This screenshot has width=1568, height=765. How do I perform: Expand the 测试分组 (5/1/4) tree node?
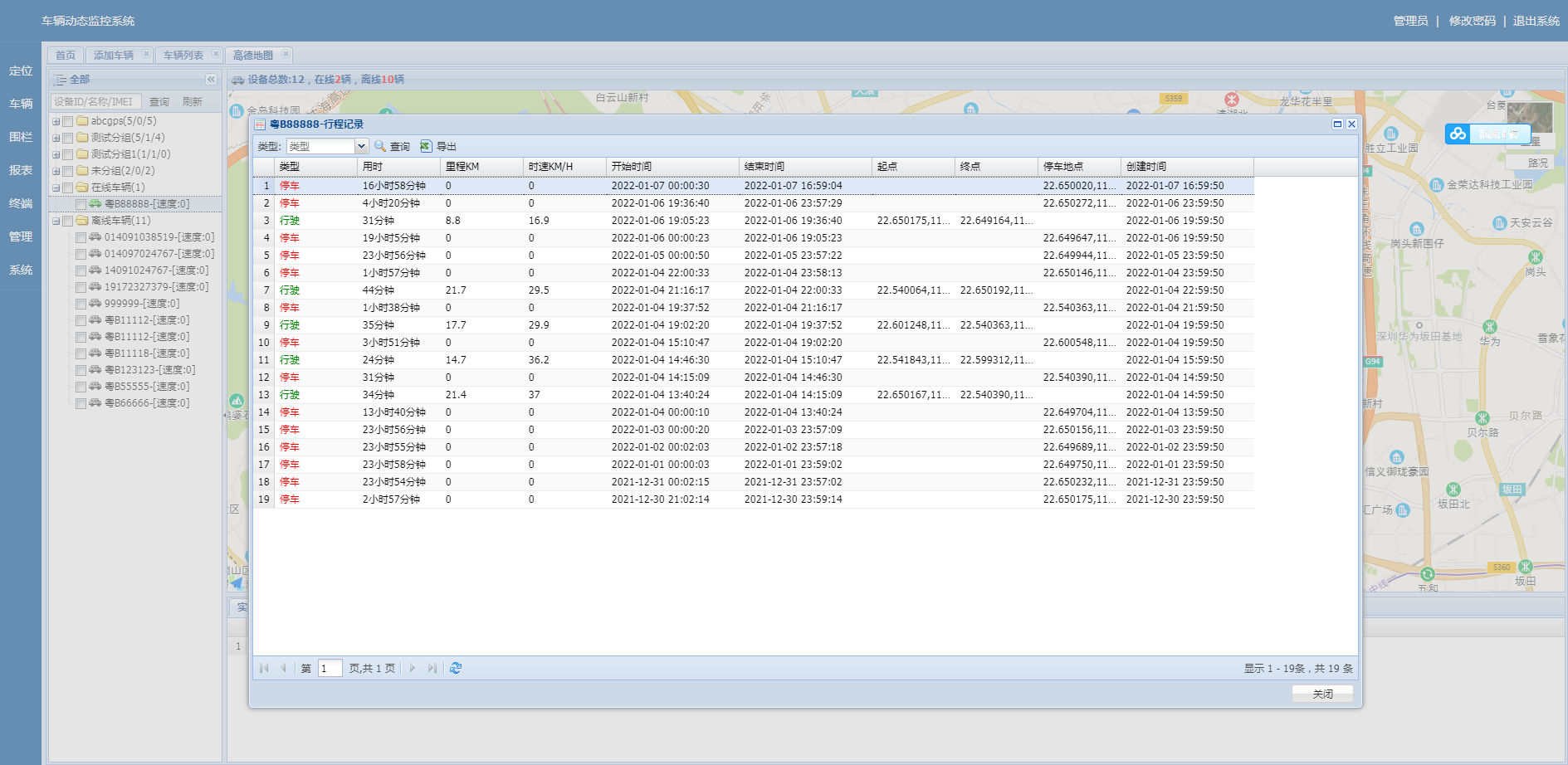pyautogui.click(x=56, y=138)
